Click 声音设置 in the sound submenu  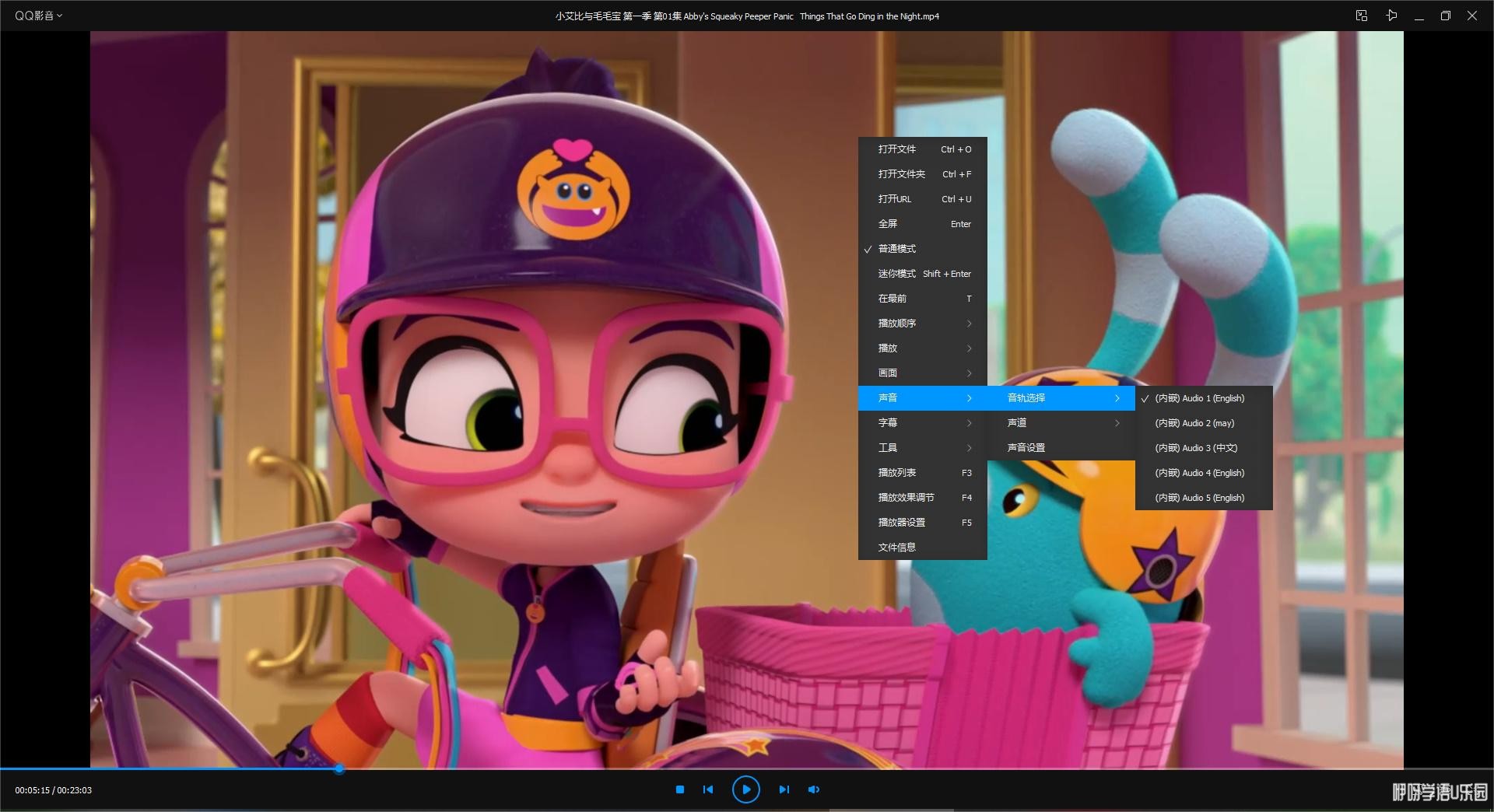(1026, 448)
